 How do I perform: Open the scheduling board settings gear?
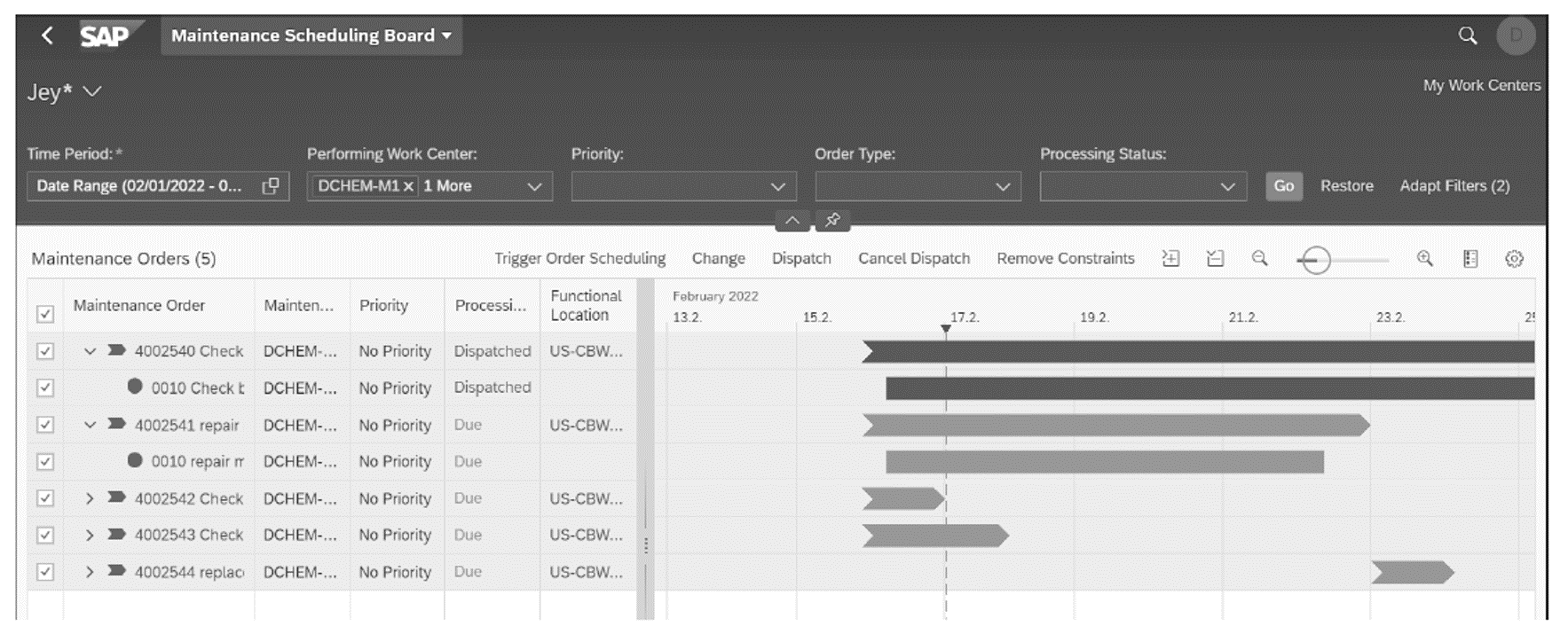1515,258
